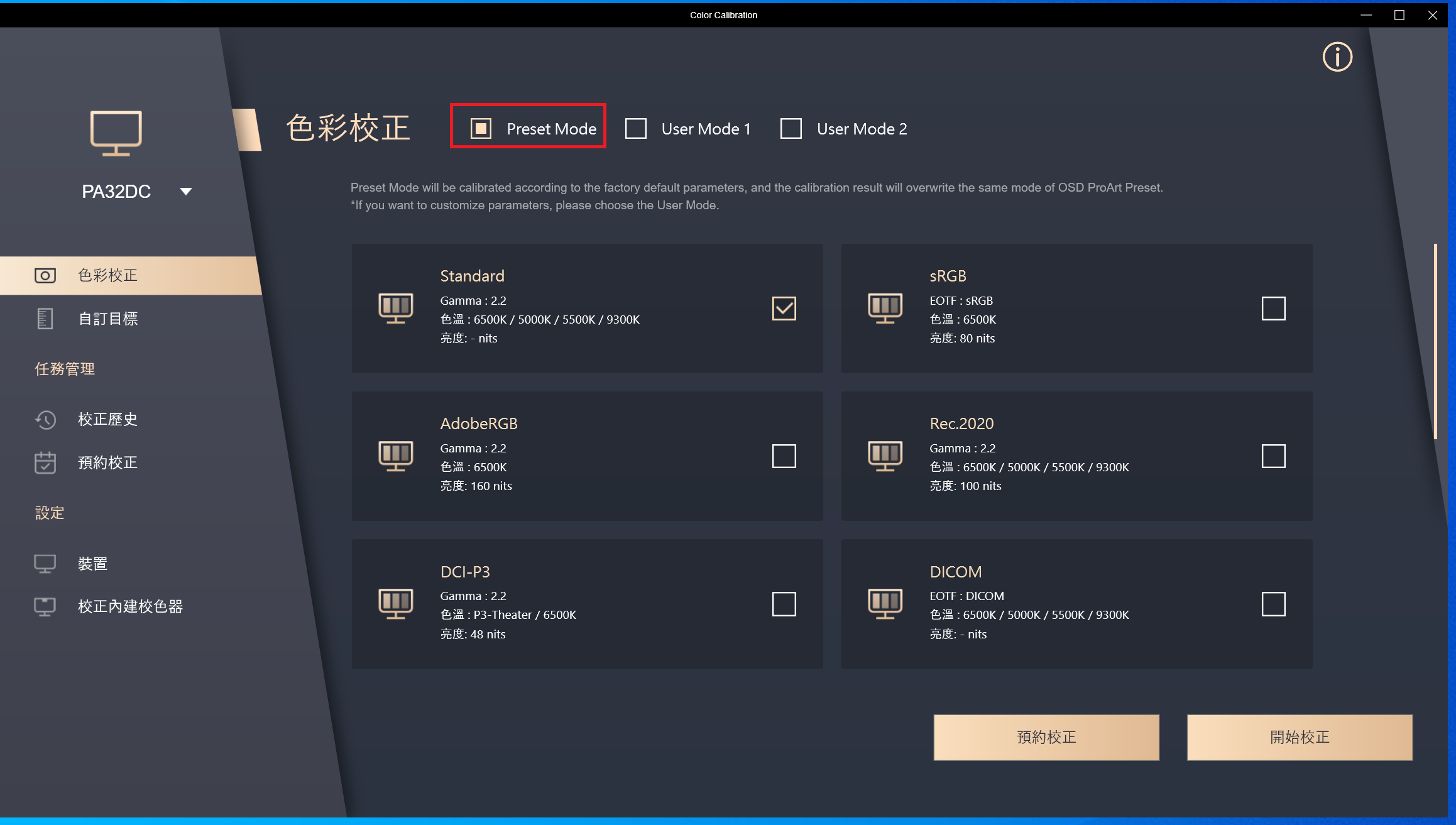Screen dimensions: 1456x825
Task: Click the sRGB preset monitor icon
Action: pos(885,309)
